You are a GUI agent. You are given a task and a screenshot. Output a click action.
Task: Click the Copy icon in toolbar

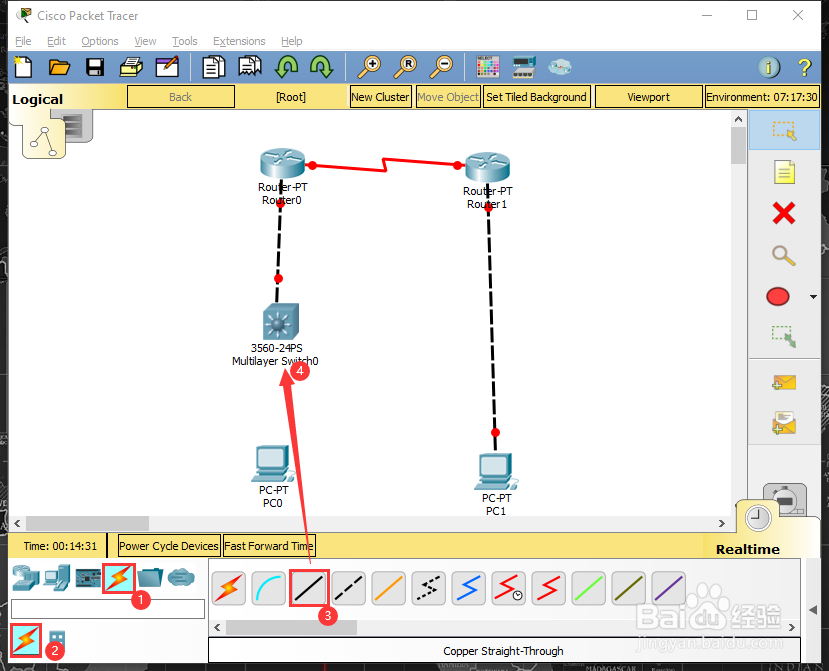(x=214, y=67)
